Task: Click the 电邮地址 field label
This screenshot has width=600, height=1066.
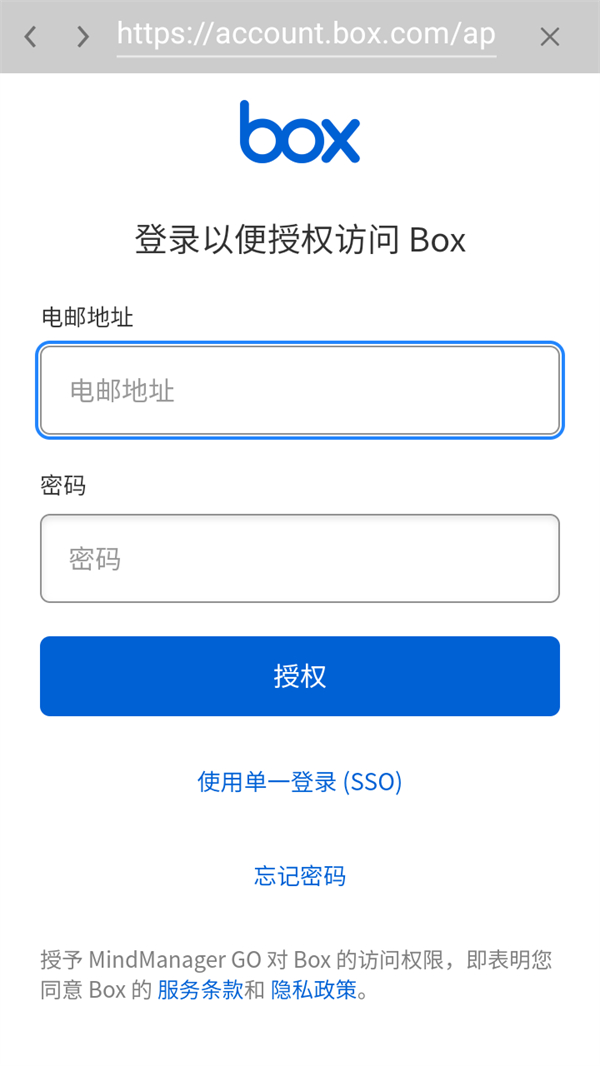Action: [x=74, y=318]
